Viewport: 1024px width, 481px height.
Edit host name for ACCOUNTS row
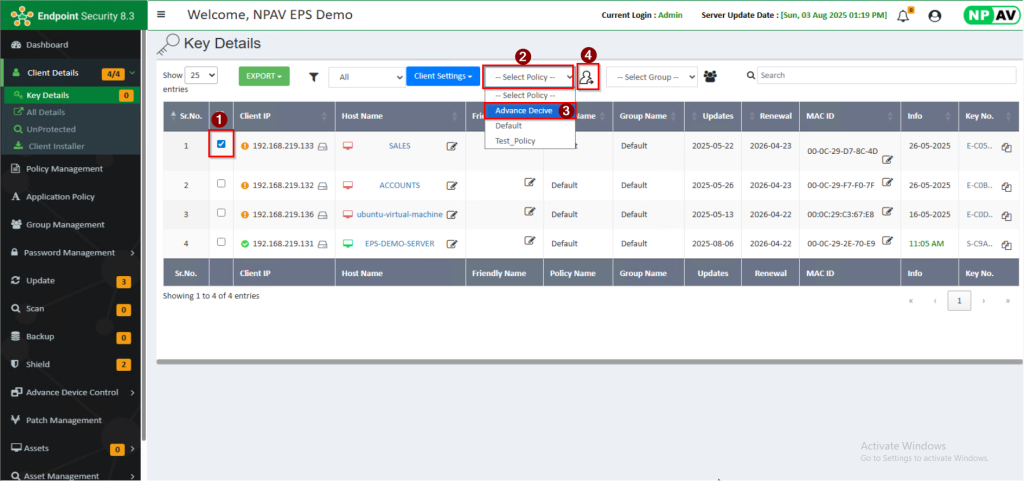452,185
